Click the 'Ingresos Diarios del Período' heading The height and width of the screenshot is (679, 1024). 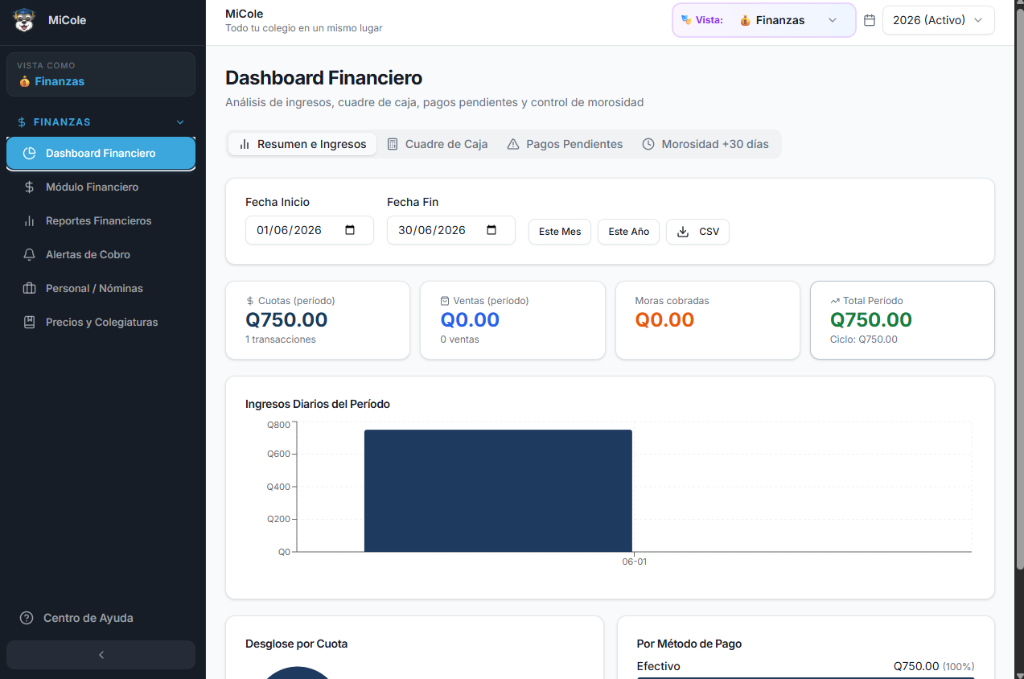[x=317, y=404]
